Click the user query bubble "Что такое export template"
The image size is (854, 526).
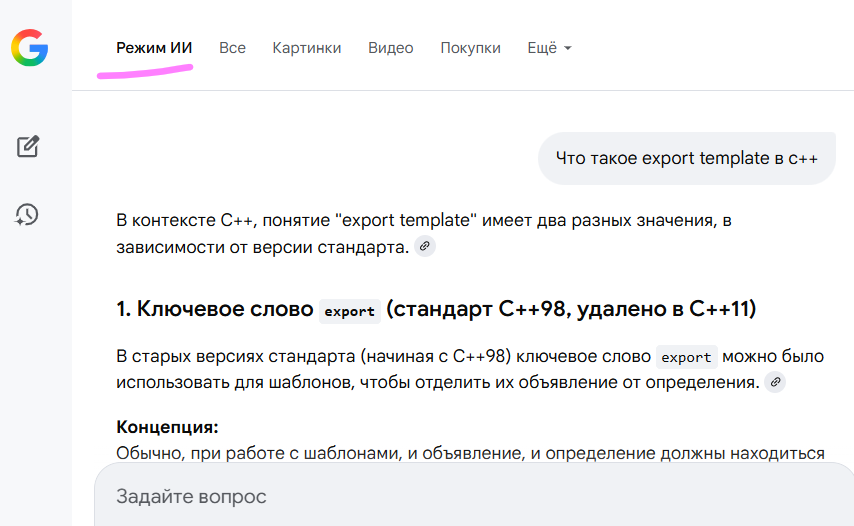(686, 158)
